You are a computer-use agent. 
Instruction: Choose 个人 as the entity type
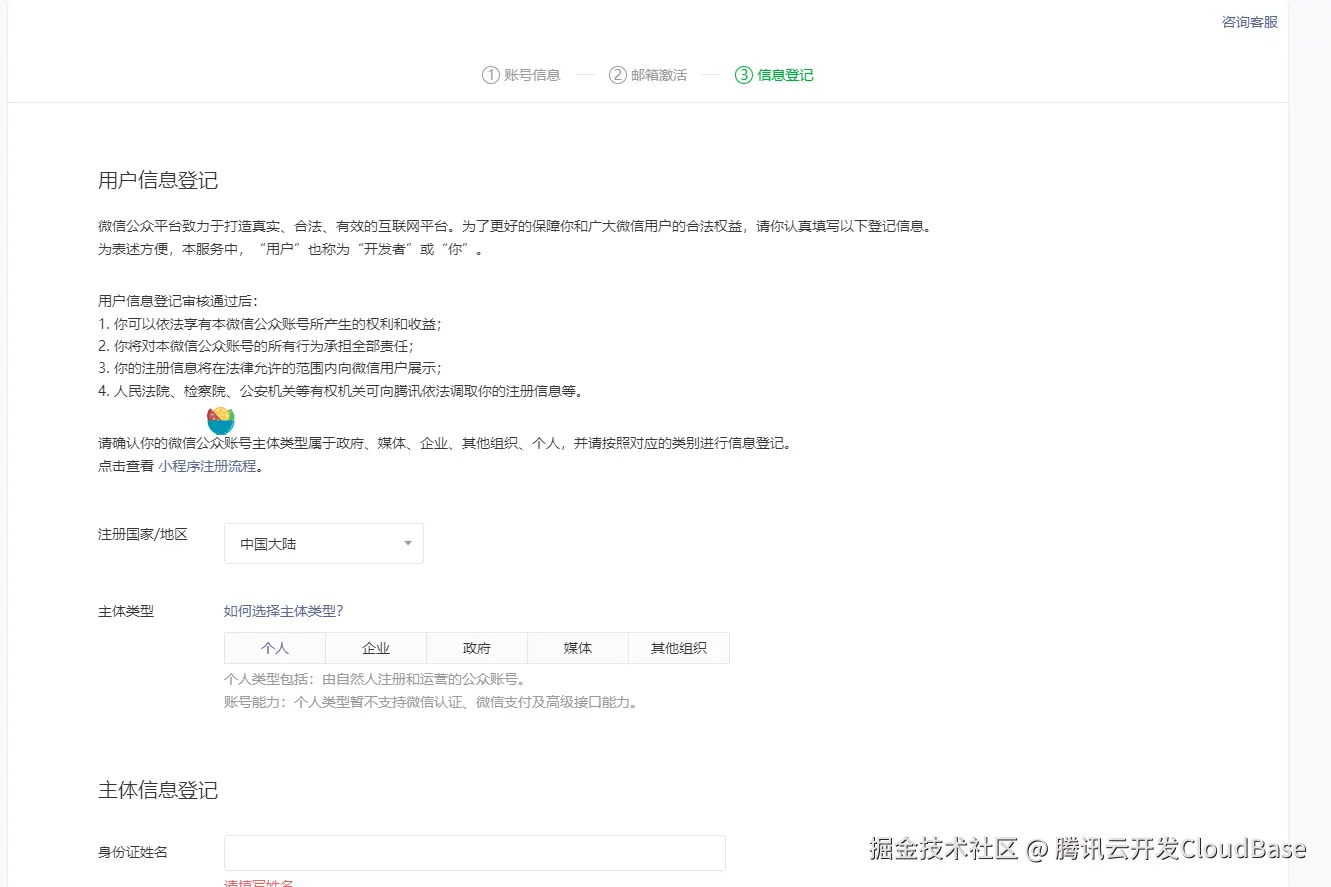tap(275, 648)
